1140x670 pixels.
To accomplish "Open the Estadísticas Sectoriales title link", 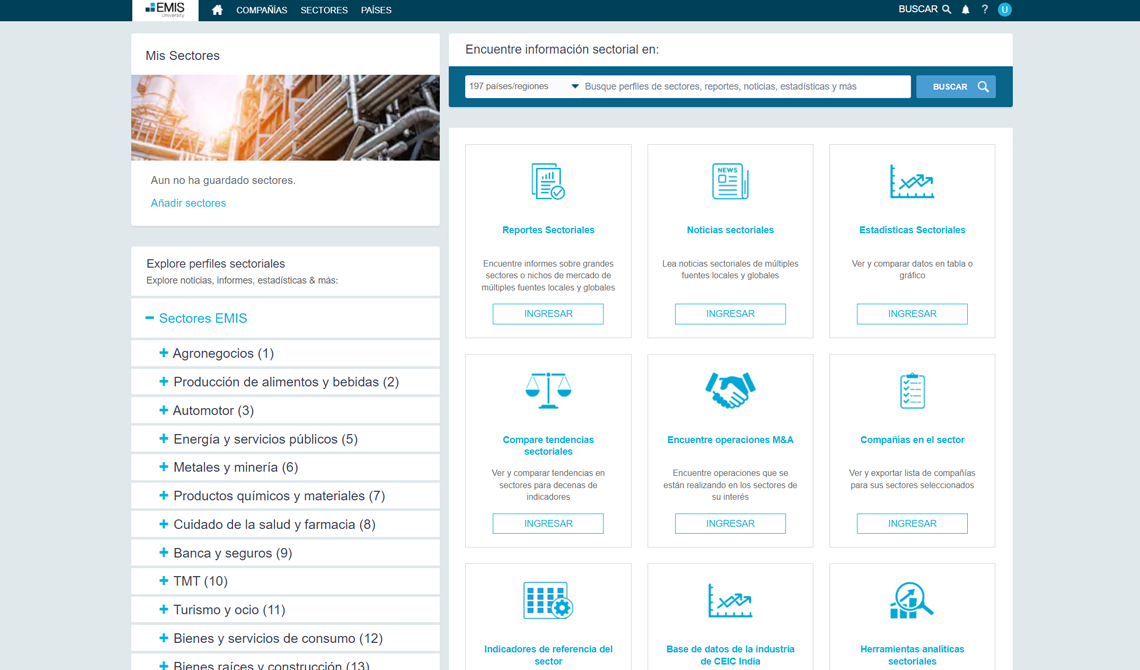I will 912,230.
